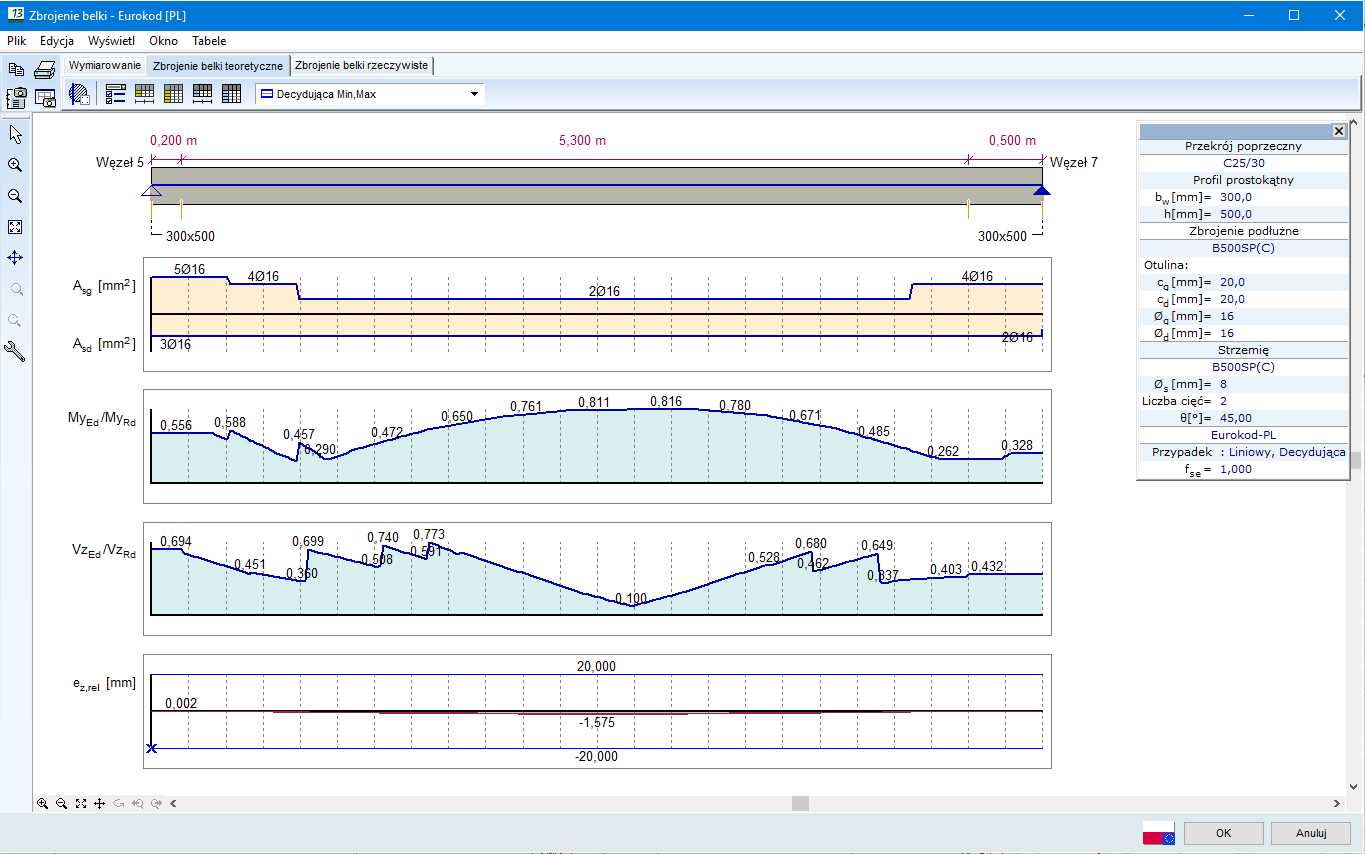Viewport: 1365px width, 854px height.
Task: Toggle the last grid table icon in toolbar
Action: (x=231, y=94)
